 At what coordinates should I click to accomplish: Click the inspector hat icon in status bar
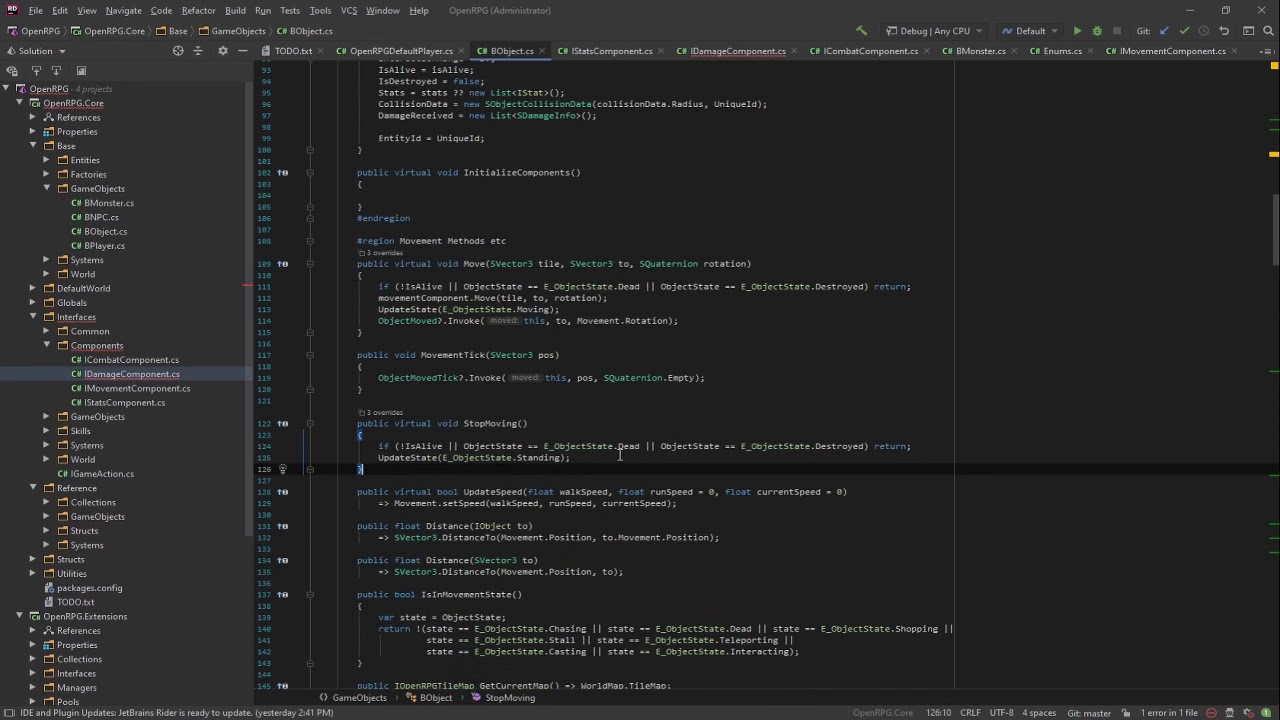click(x=1230, y=713)
